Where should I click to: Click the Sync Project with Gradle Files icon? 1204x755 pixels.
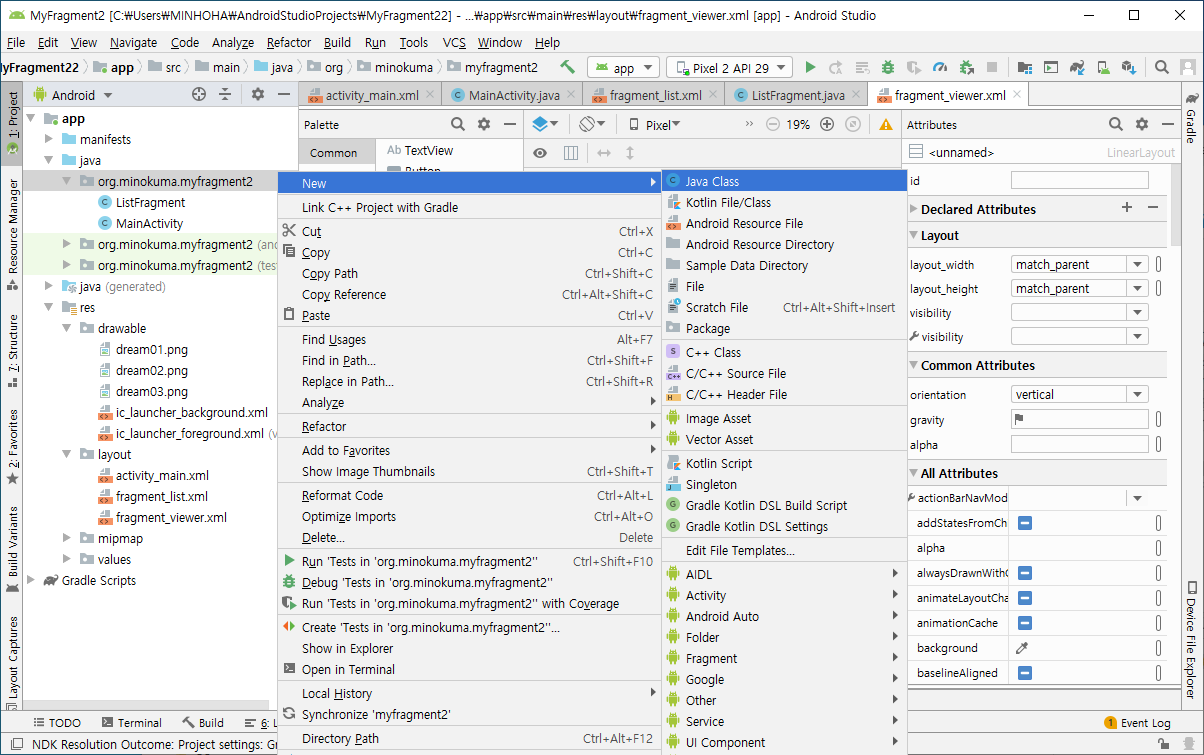1076,67
